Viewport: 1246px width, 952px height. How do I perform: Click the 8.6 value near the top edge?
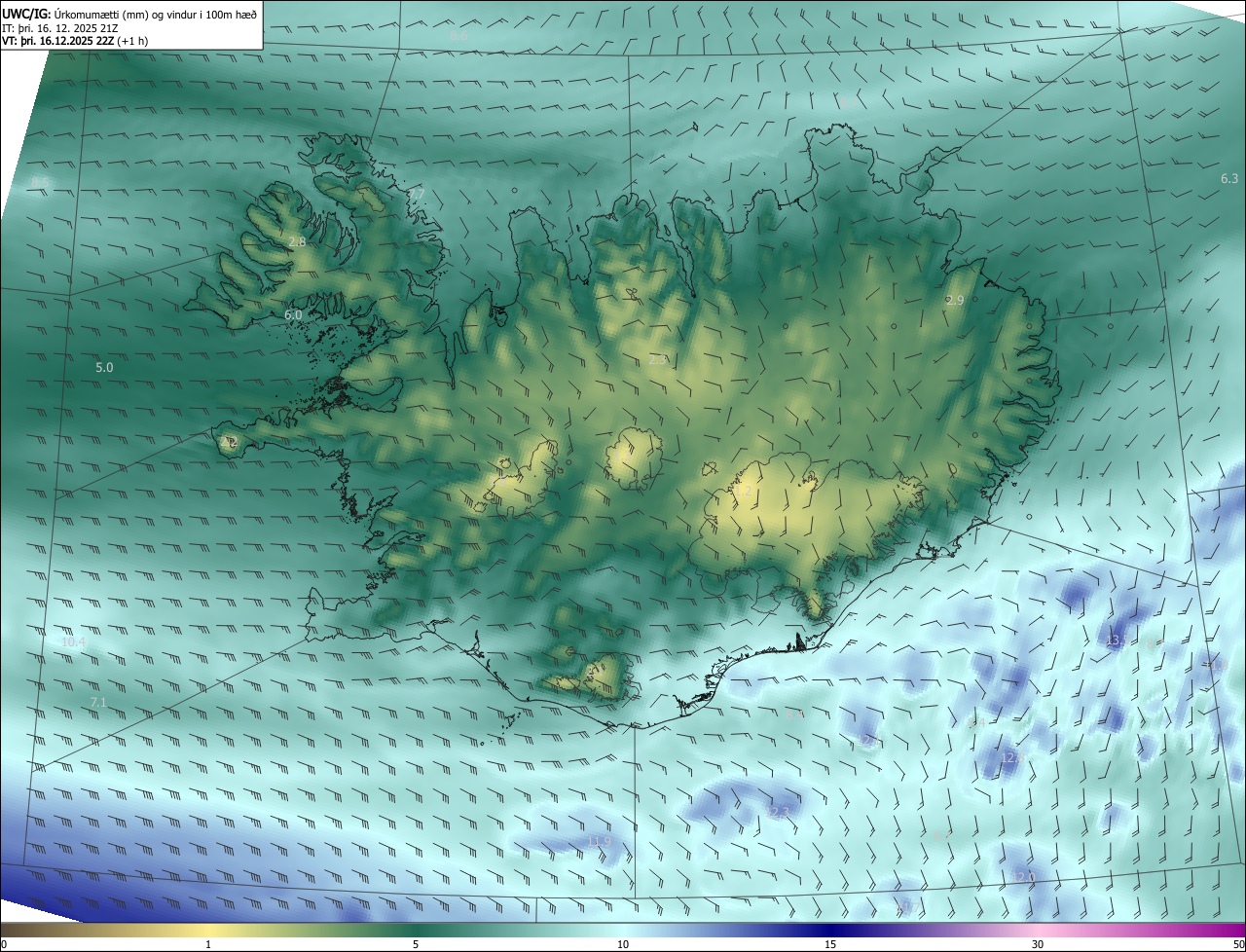click(x=459, y=35)
